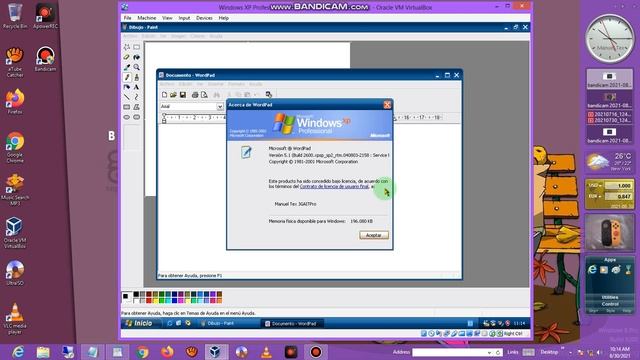
Task: Click XP quick launch show desktop icon
Action: click(x=178, y=323)
